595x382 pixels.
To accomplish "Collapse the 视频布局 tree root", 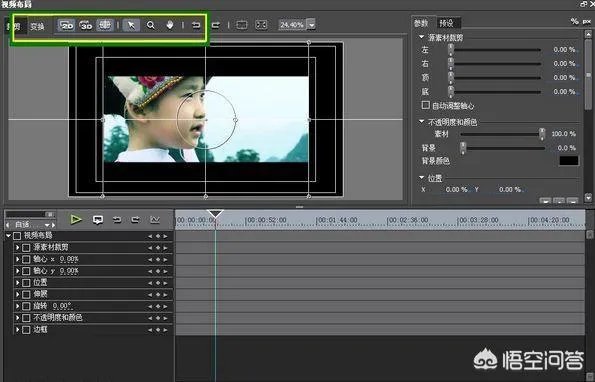I will 8,236.
